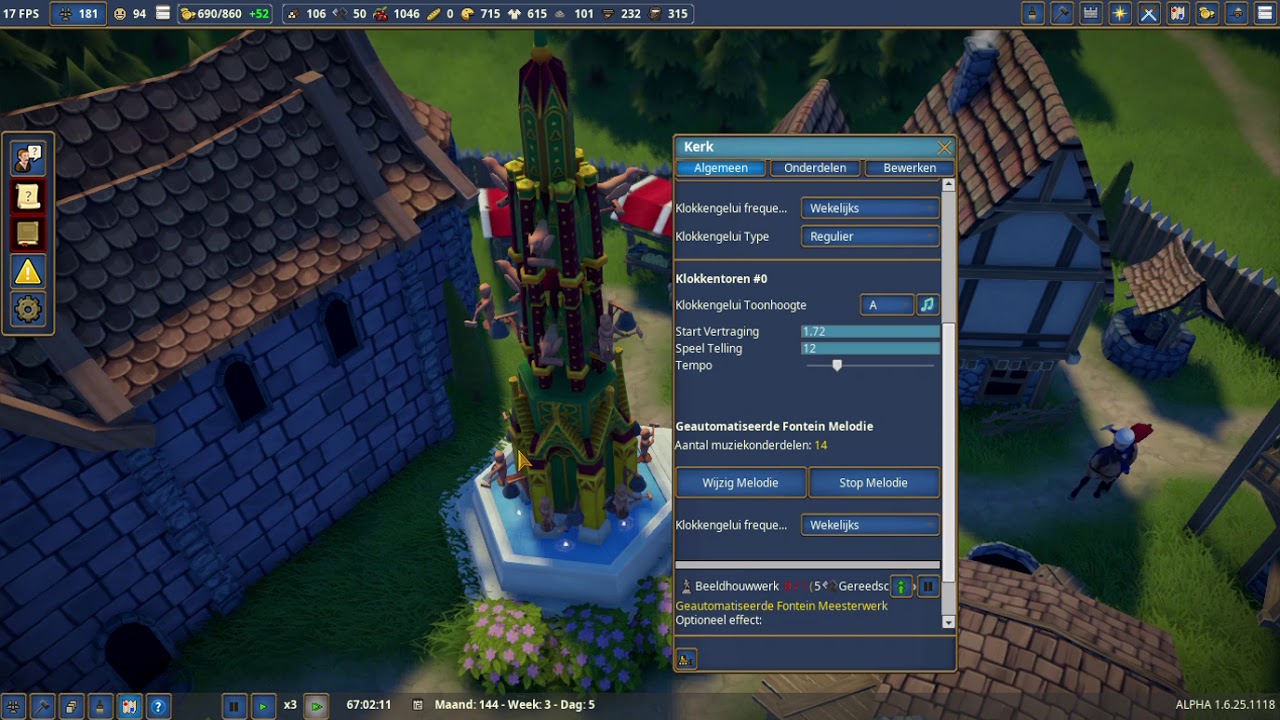Raise priority of Beeldhouwwerk with green arrow

tap(901, 587)
